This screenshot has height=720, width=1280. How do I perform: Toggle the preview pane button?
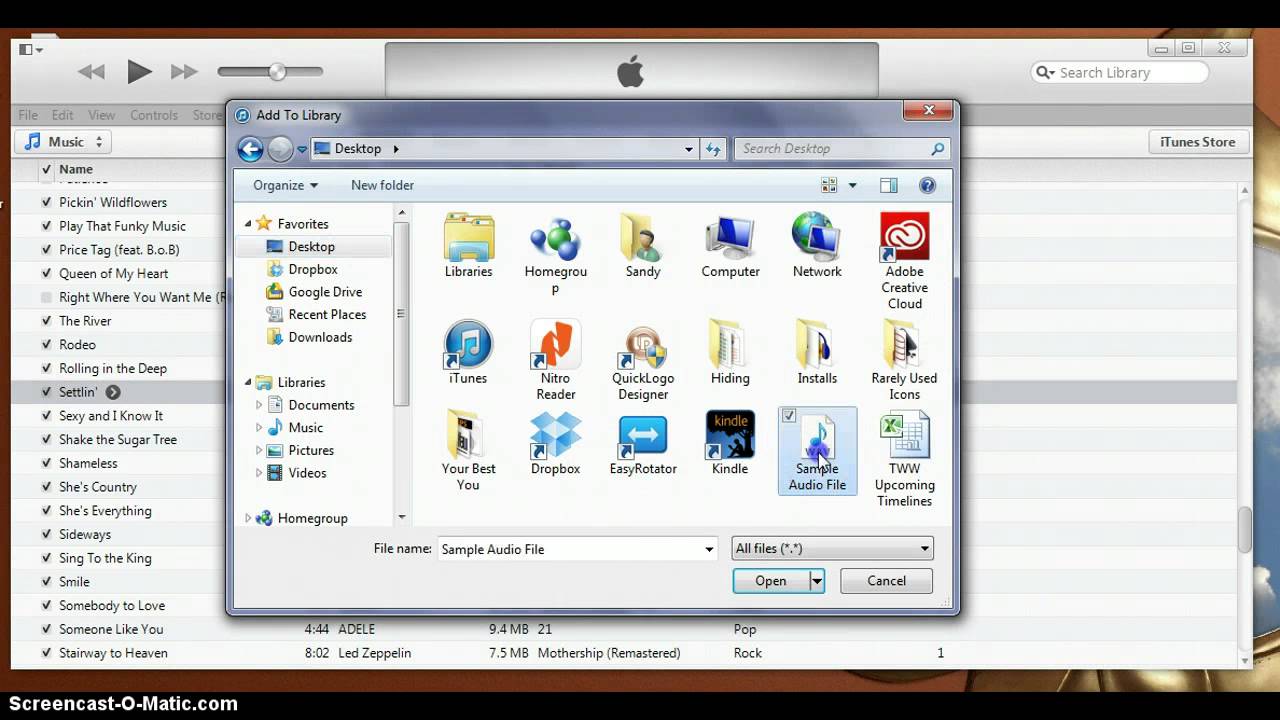click(x=889, y=185)
